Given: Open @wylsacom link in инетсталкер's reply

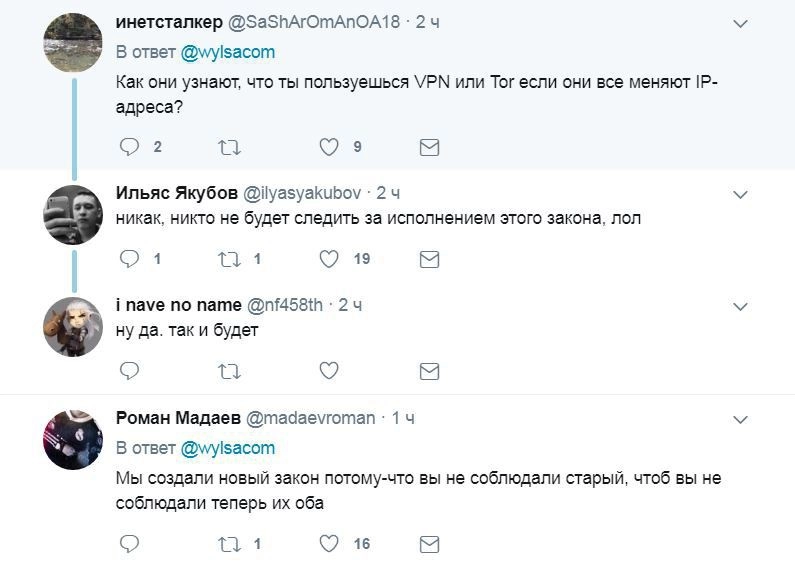Looking at the screenshot, I should 228,51.
